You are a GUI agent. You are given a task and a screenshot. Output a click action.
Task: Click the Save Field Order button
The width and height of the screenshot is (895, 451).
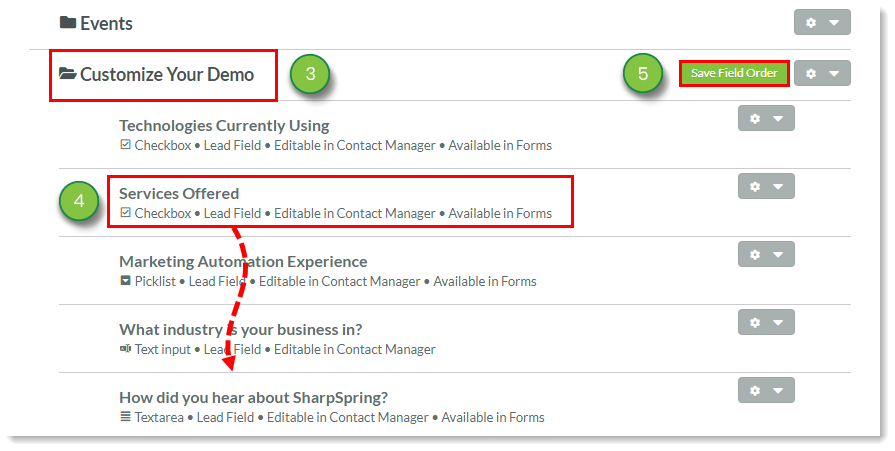pyautogui.click(x=734, y=73)
